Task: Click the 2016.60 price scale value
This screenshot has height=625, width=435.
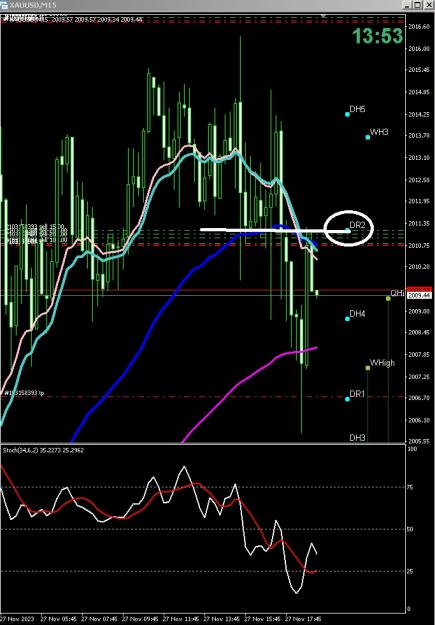Action: [x=419, y=27]
